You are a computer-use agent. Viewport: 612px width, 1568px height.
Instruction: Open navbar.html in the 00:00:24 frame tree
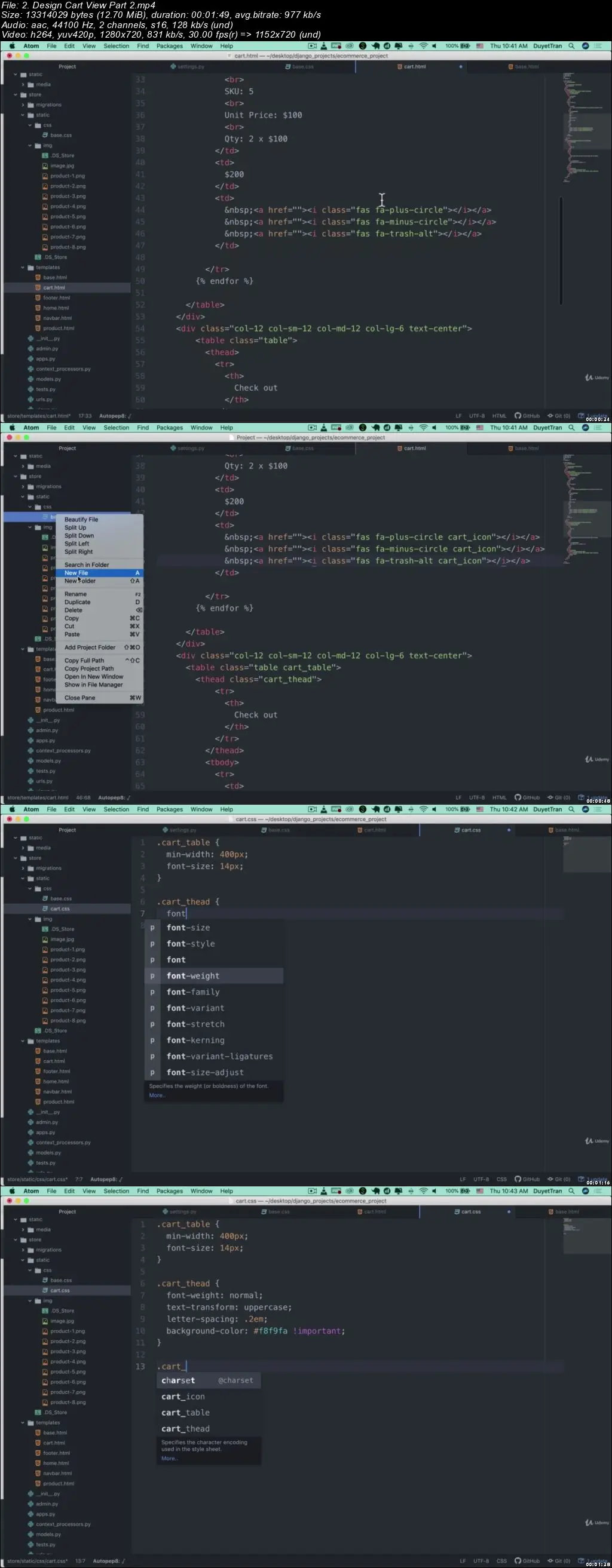click(53, 318)
